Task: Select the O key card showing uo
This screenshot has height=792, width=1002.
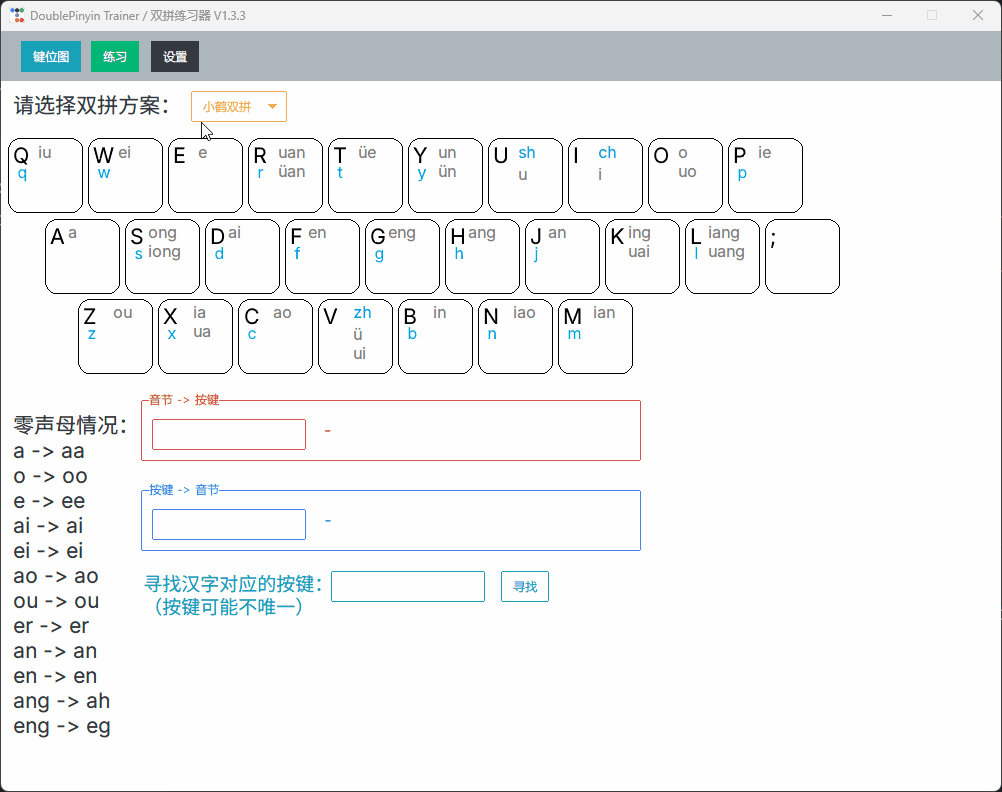Action: (686, 176)
